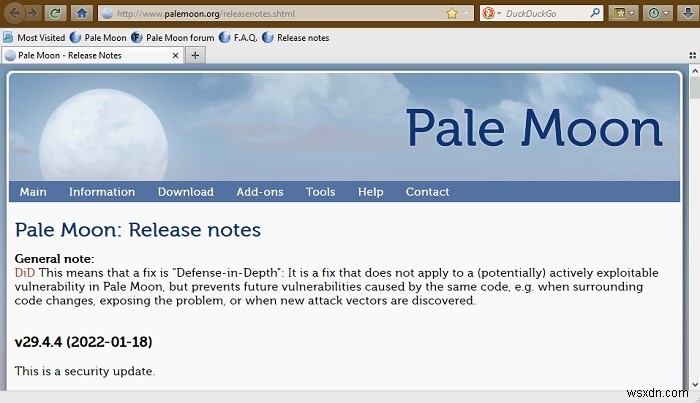Open F.A.Q. bookmark

point(238,38)
